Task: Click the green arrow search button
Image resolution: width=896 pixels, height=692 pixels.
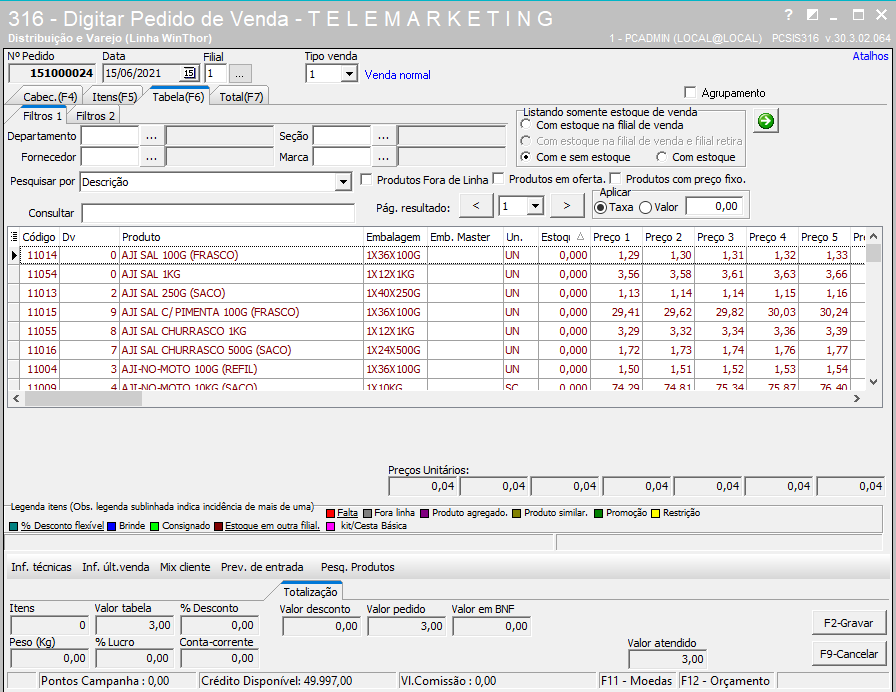Action: coord(766,121)
